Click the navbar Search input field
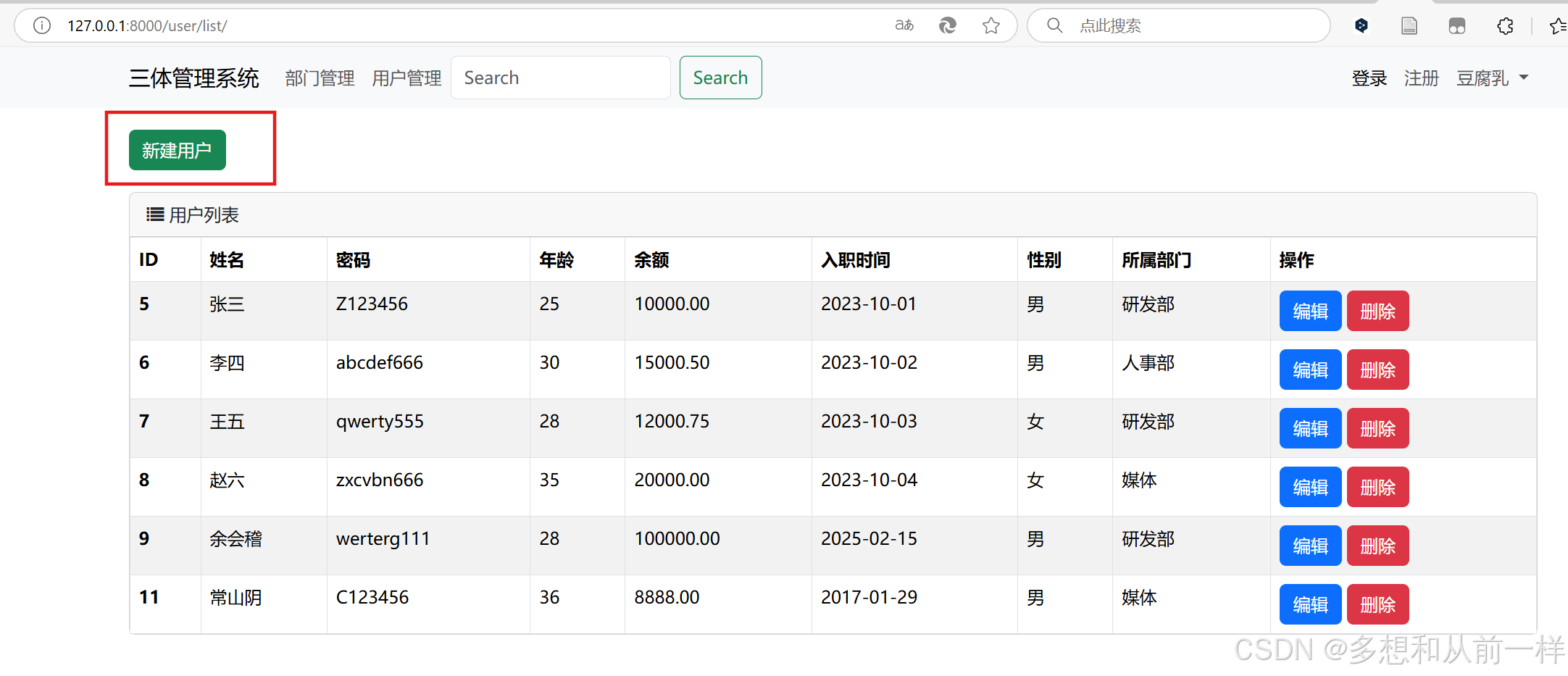 [x=560, y=78]
